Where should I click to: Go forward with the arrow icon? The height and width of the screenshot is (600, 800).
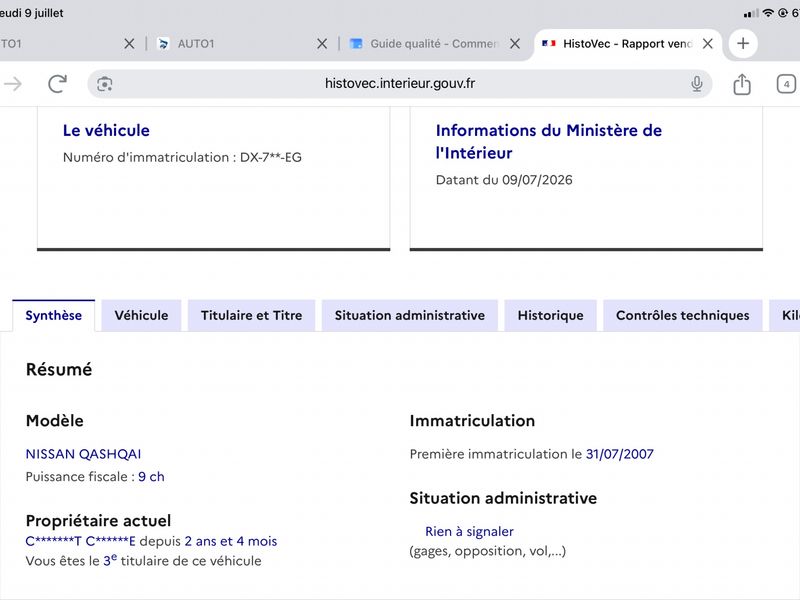click(13, 84)
